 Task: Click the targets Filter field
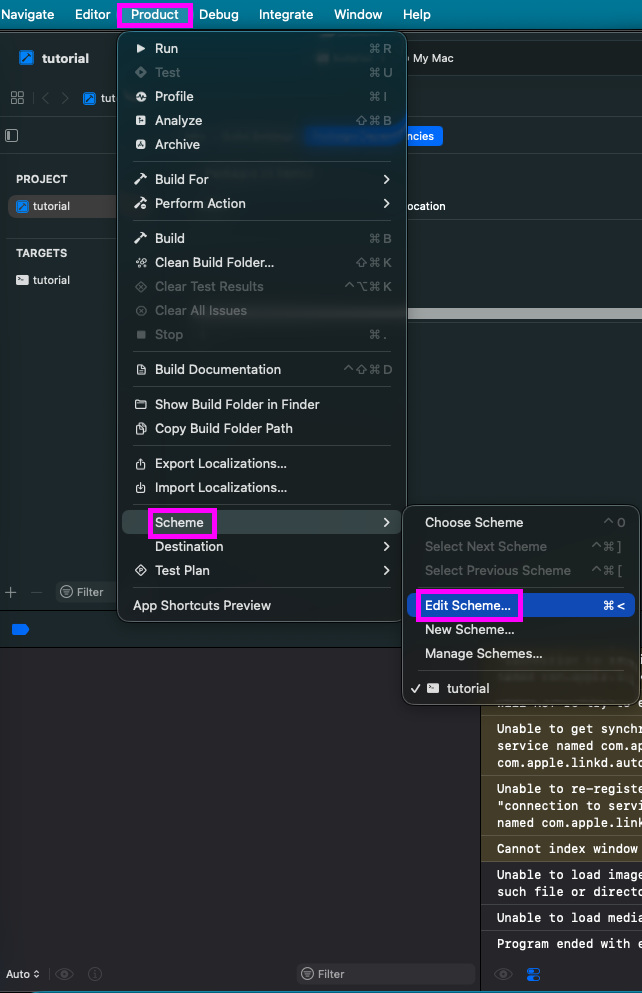pyautogui.click(x=86, y=592)
